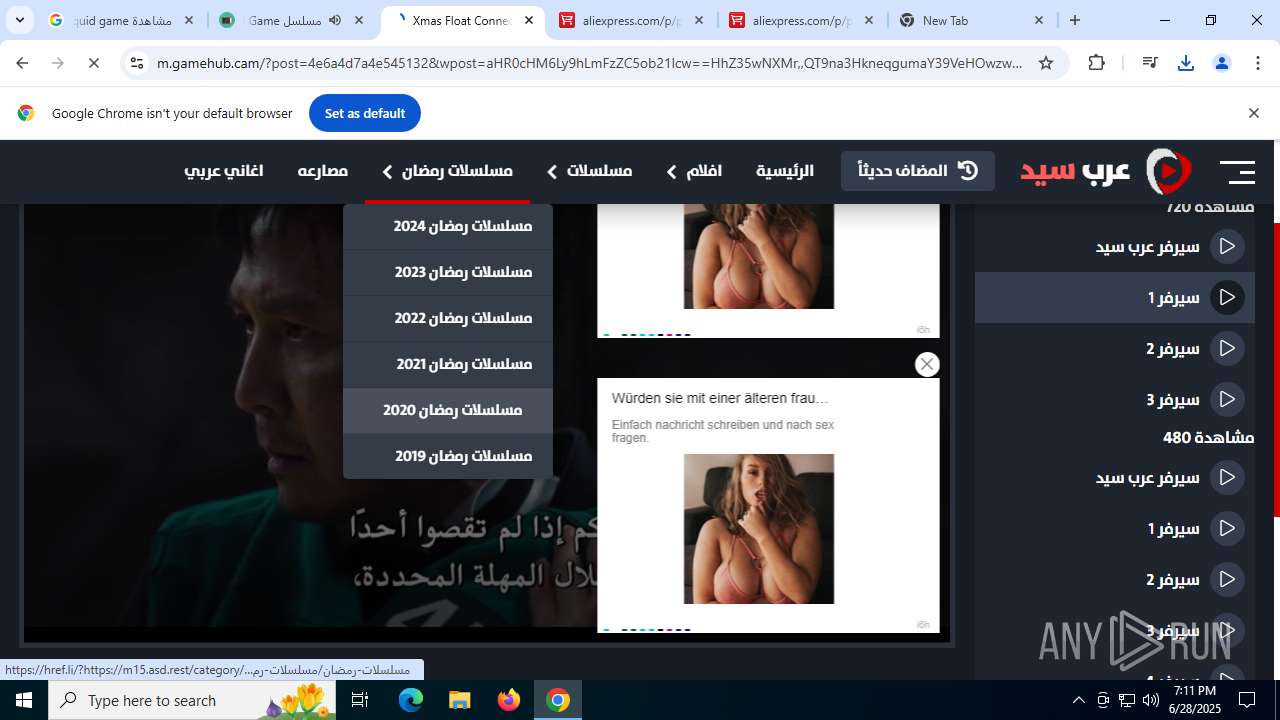Switch to the Xmas Float Connect tab
This screenshot has width=1280, height=720.
pos(463,20)
